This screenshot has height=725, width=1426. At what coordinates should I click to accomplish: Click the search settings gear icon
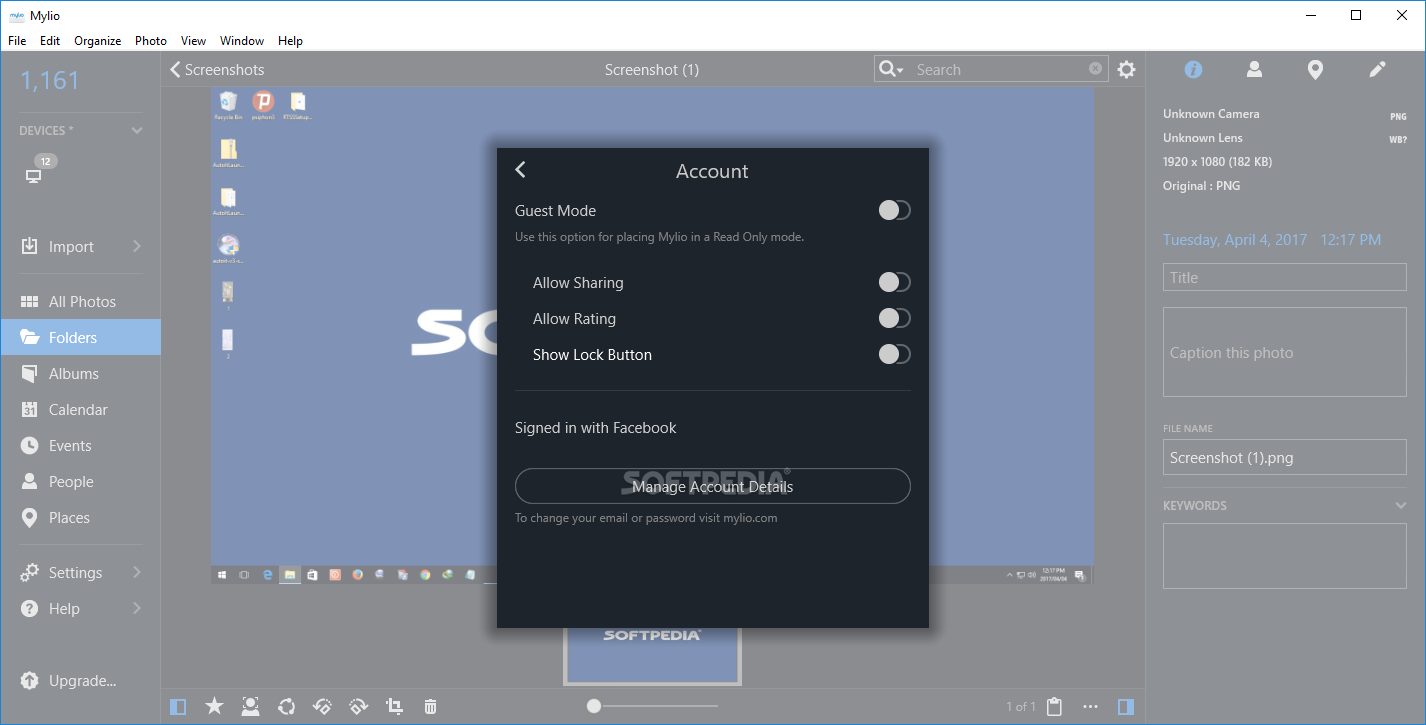tap(1127, 69)
